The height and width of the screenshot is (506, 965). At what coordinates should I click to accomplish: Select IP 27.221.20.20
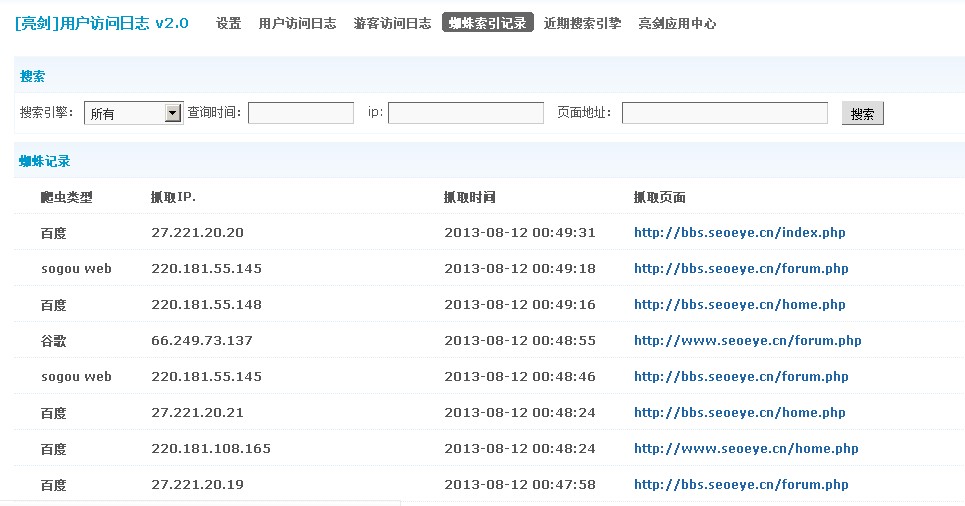[198, 233]
